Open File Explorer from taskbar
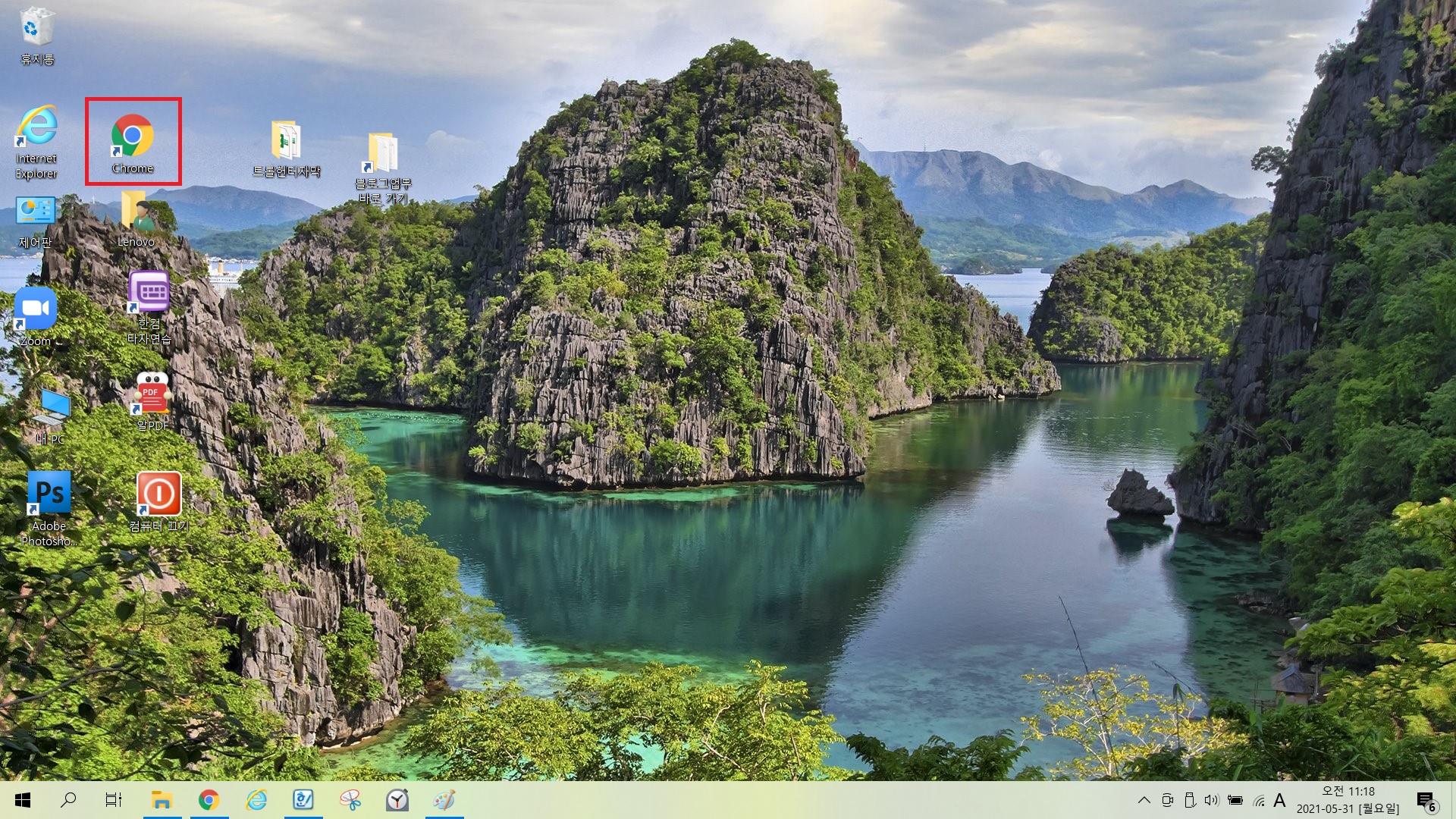Image resolution: width=1456 pixels, height=819 pixels. point(162,800)
